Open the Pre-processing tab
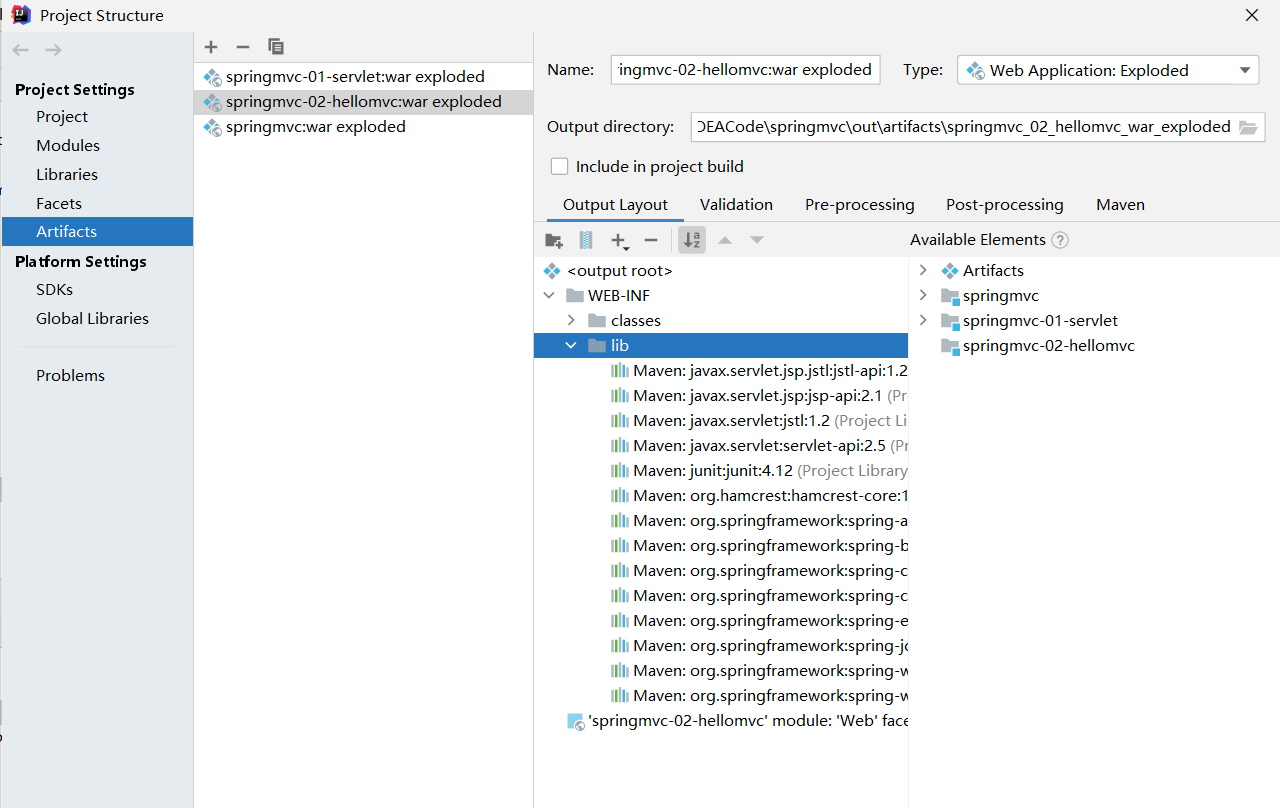The image size is (1280, 808). [859, 205]
